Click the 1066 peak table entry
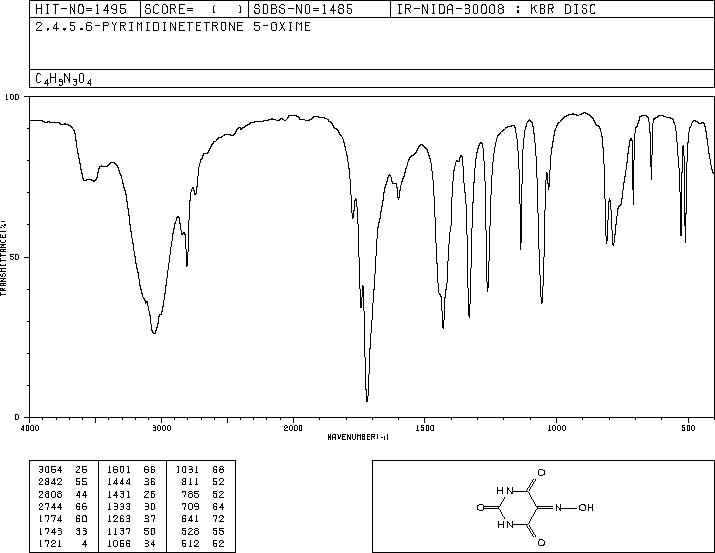The height and width of the screenshot is (553, 715). pos(119,543)
